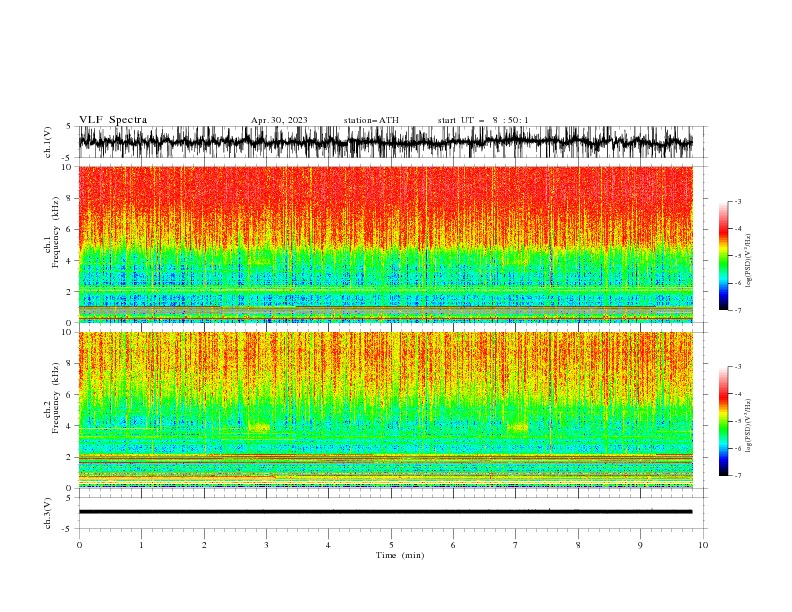Click time axis tick label "3"

click(x=266, y=545)
